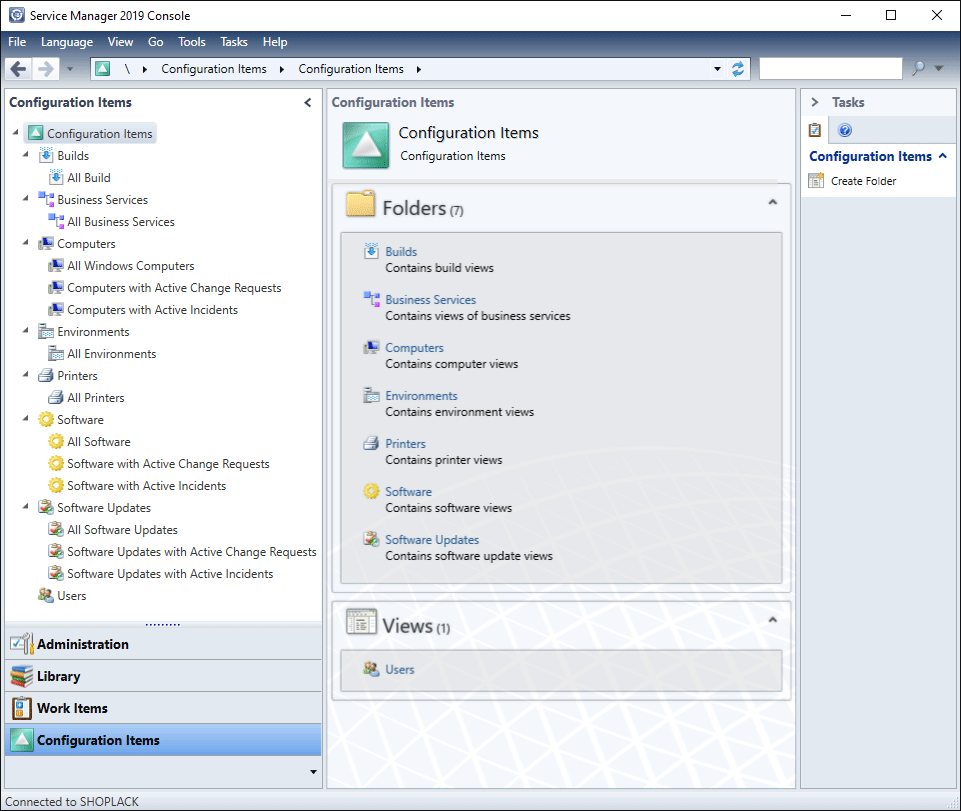This screenshot has height=811, width=961.
Task: Collapse the Business Services tree node
Action: pos(26,199)
